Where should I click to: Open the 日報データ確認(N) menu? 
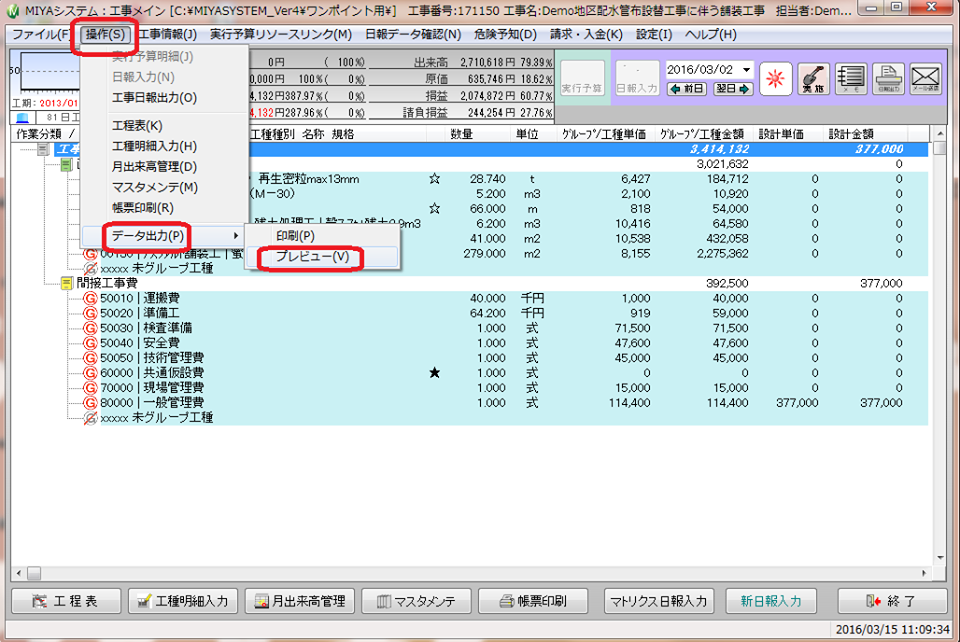tap(413, 34)
